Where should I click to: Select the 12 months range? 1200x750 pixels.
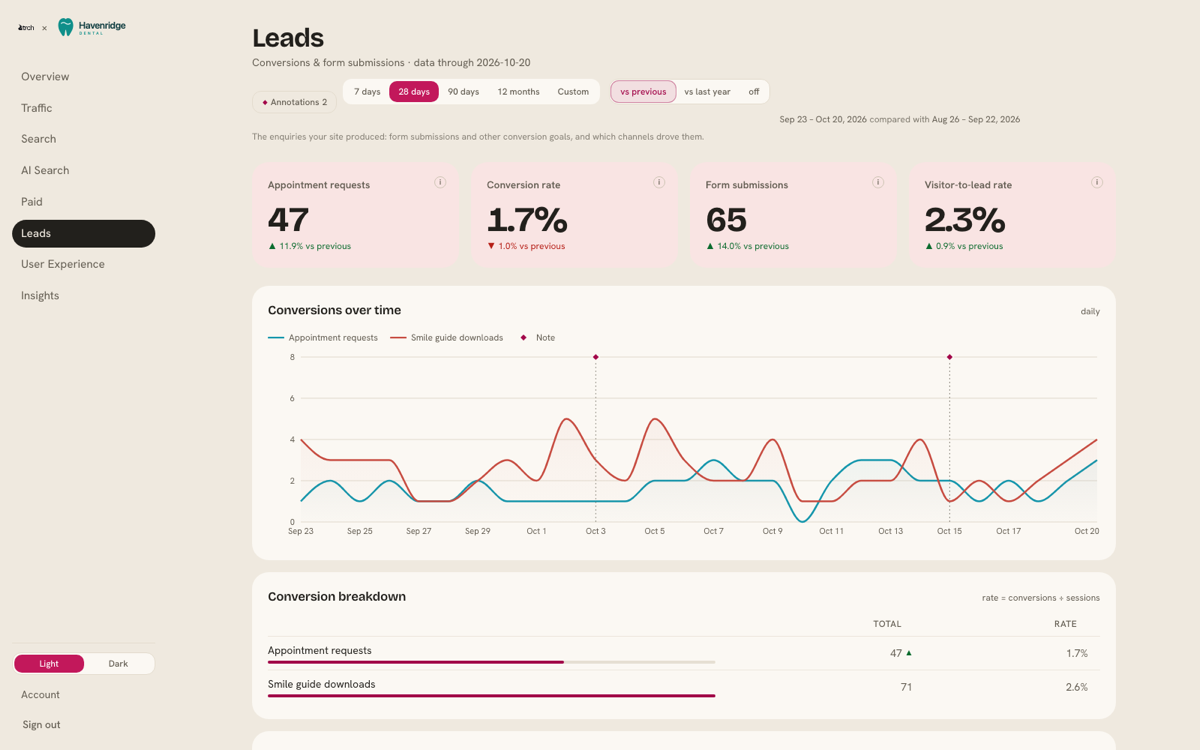519,92
